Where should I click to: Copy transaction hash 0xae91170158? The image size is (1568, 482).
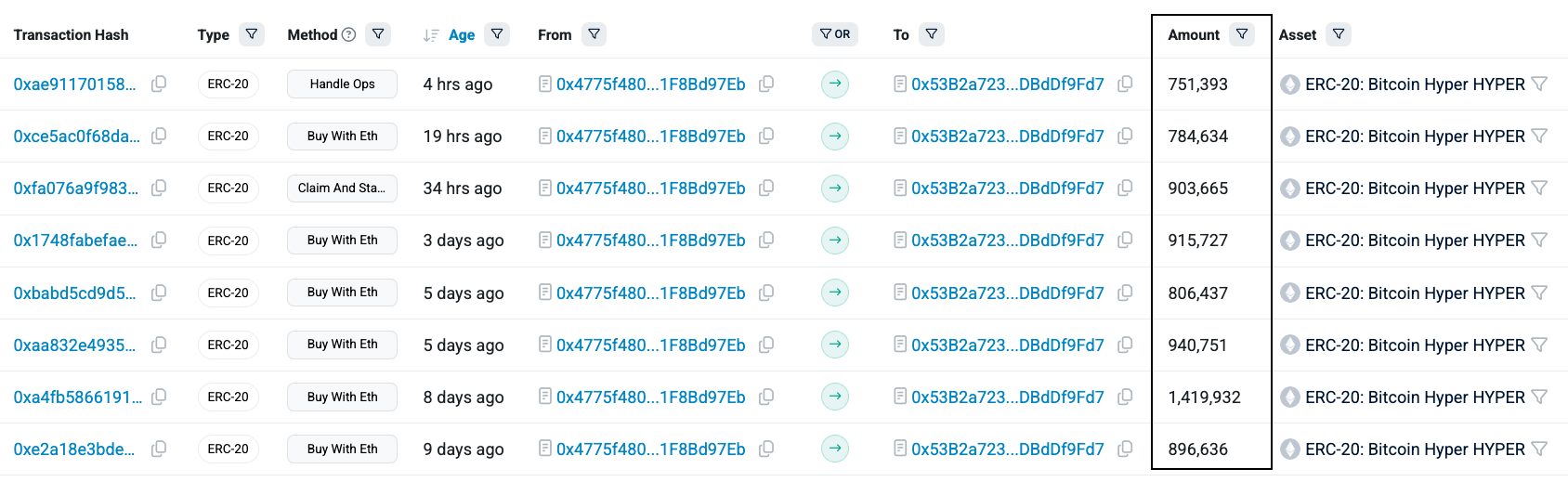(x=159, y=85)
